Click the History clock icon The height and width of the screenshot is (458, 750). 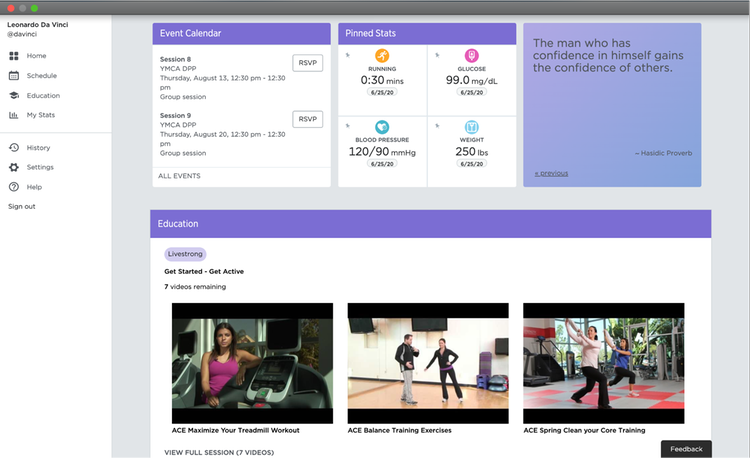(x=14, y=148)
